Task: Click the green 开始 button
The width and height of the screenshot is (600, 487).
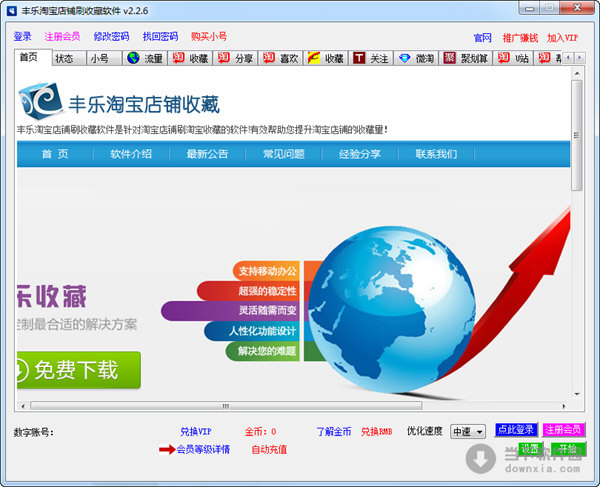Action: click(568, 448)
